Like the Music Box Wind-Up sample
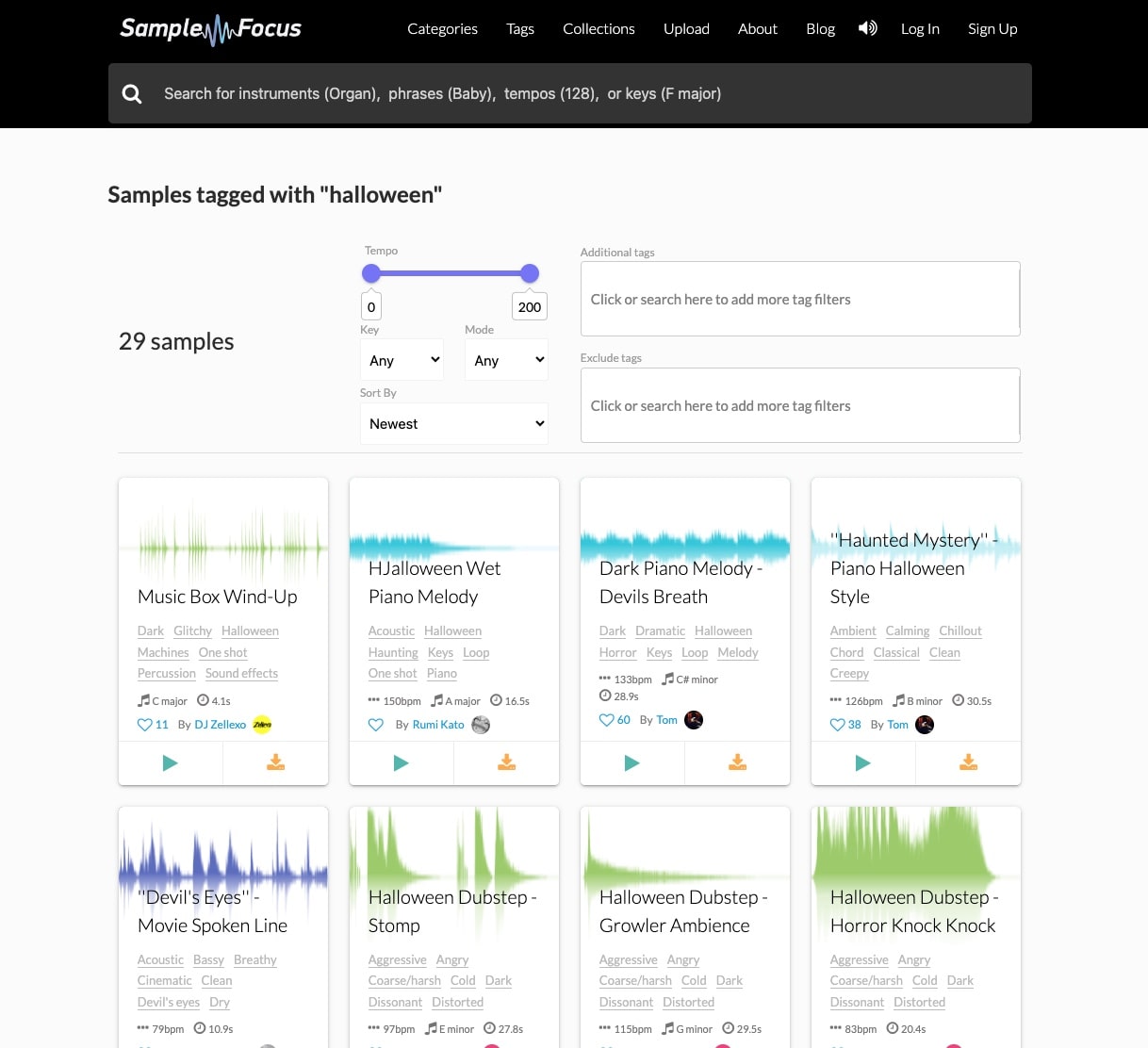 145,725
